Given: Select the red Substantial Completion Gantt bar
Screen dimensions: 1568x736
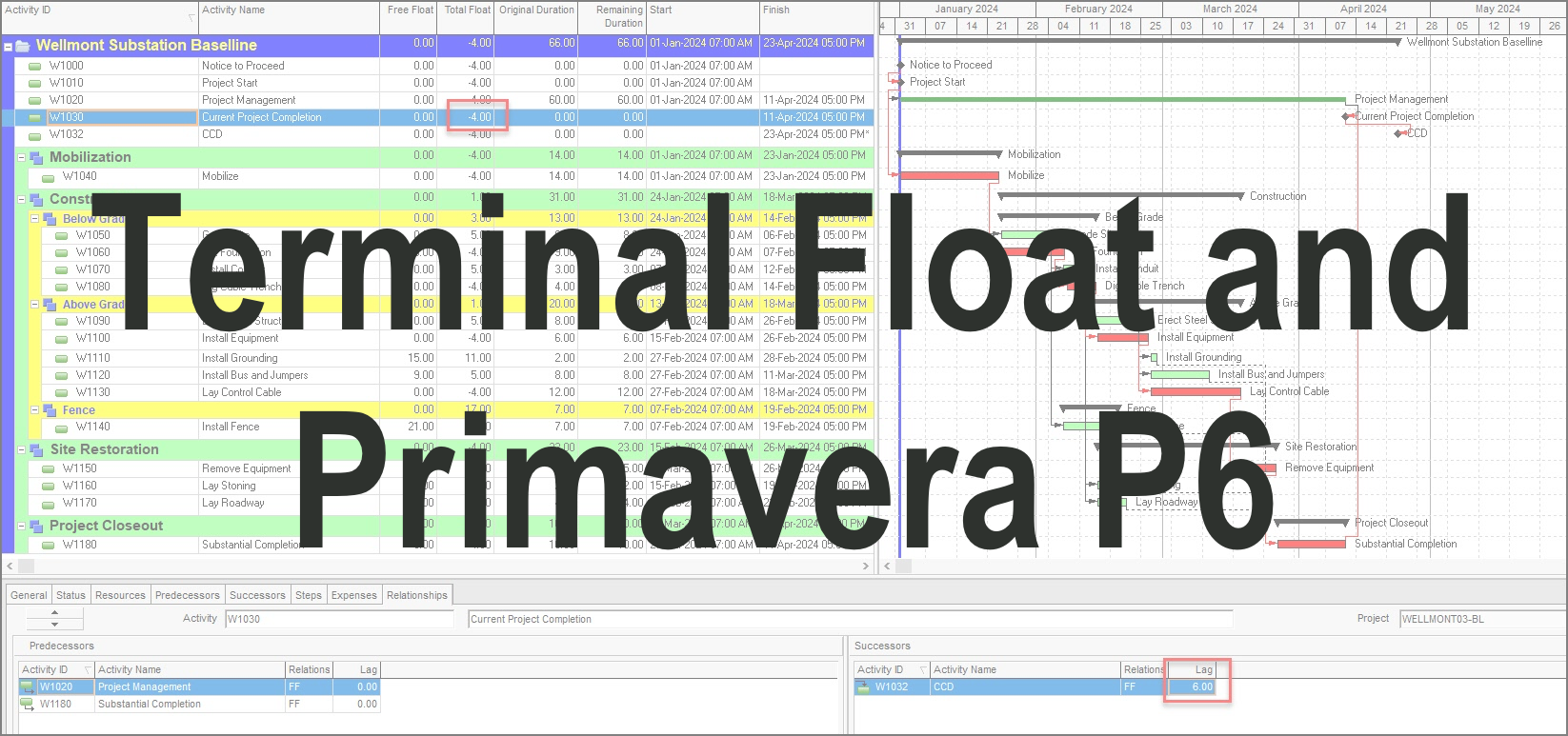Looking at the screenshot, I should [1312, 544].
